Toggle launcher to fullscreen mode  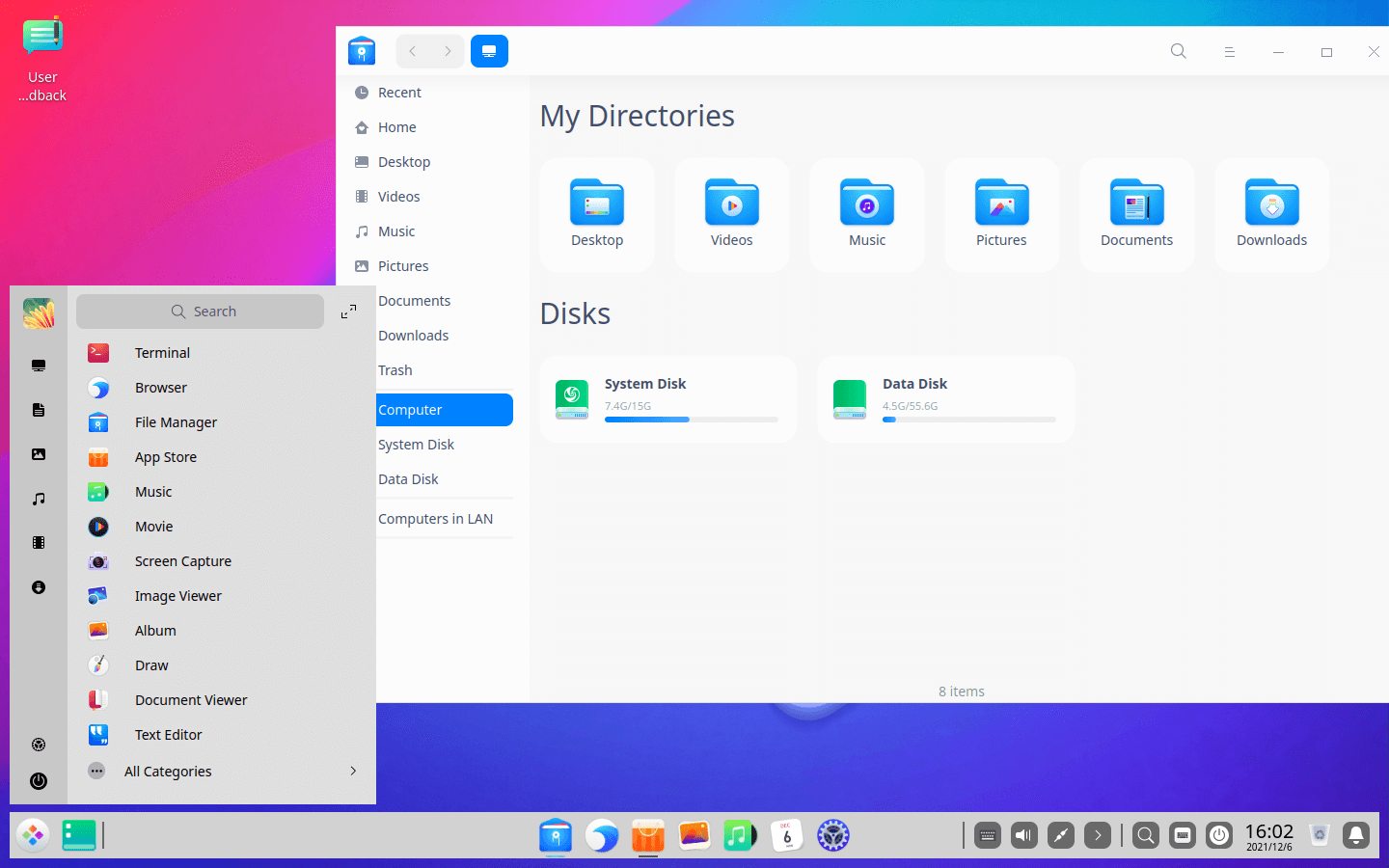click(x=348, y=312)
